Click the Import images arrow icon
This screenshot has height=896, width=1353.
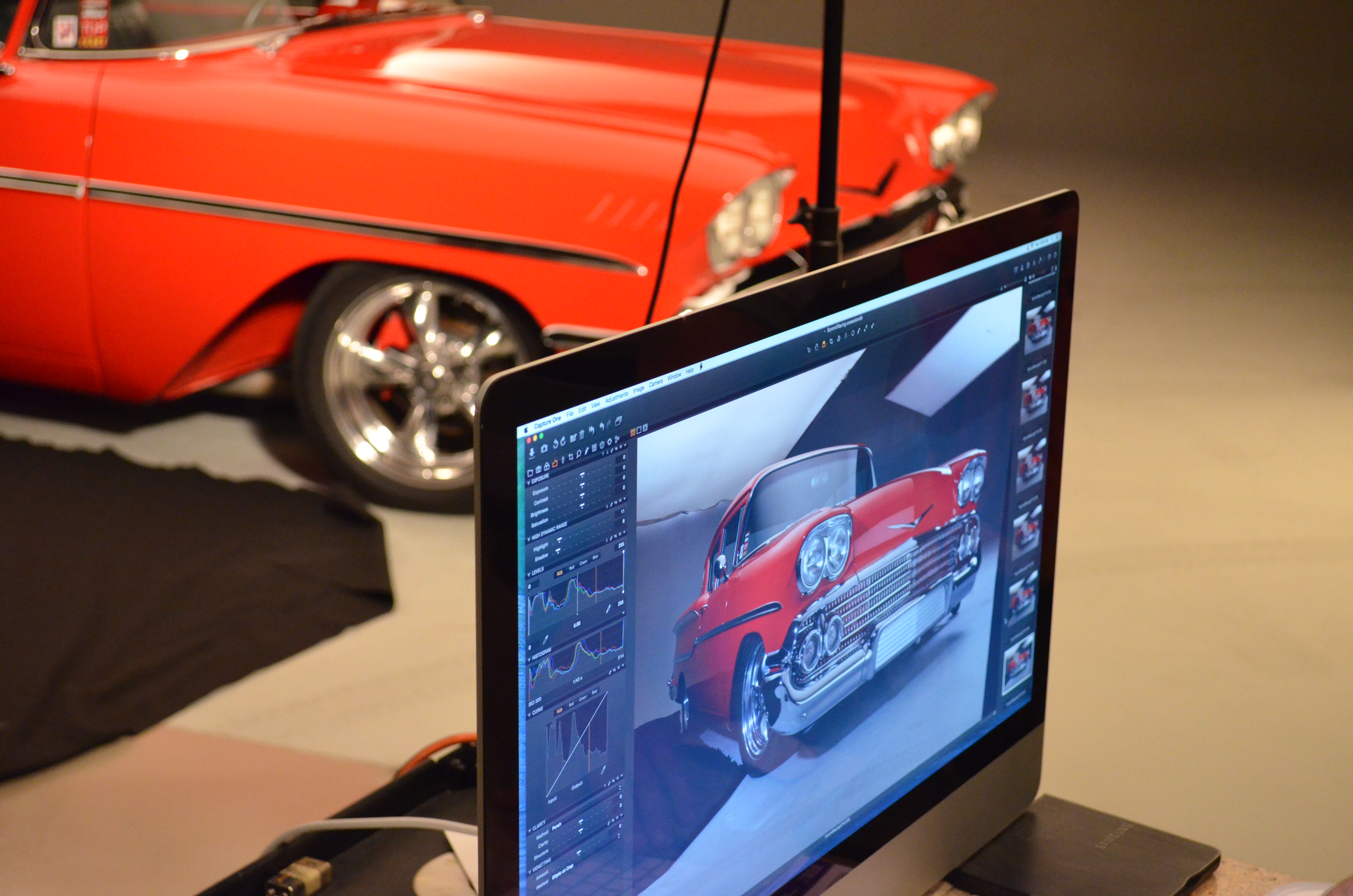point(532,454)
